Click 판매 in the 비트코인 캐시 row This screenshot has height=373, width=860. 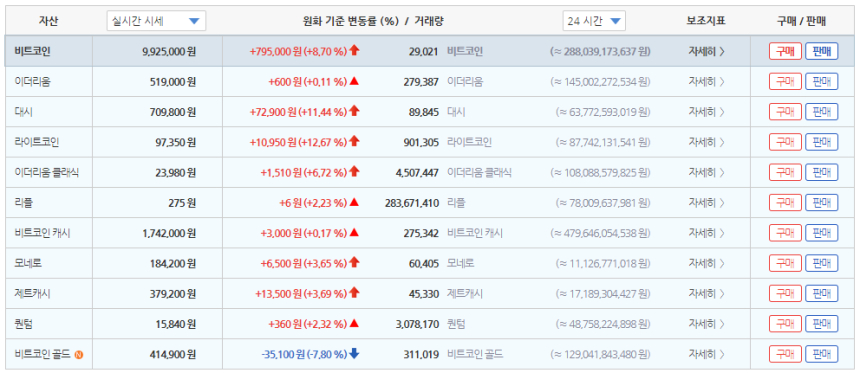822,233
